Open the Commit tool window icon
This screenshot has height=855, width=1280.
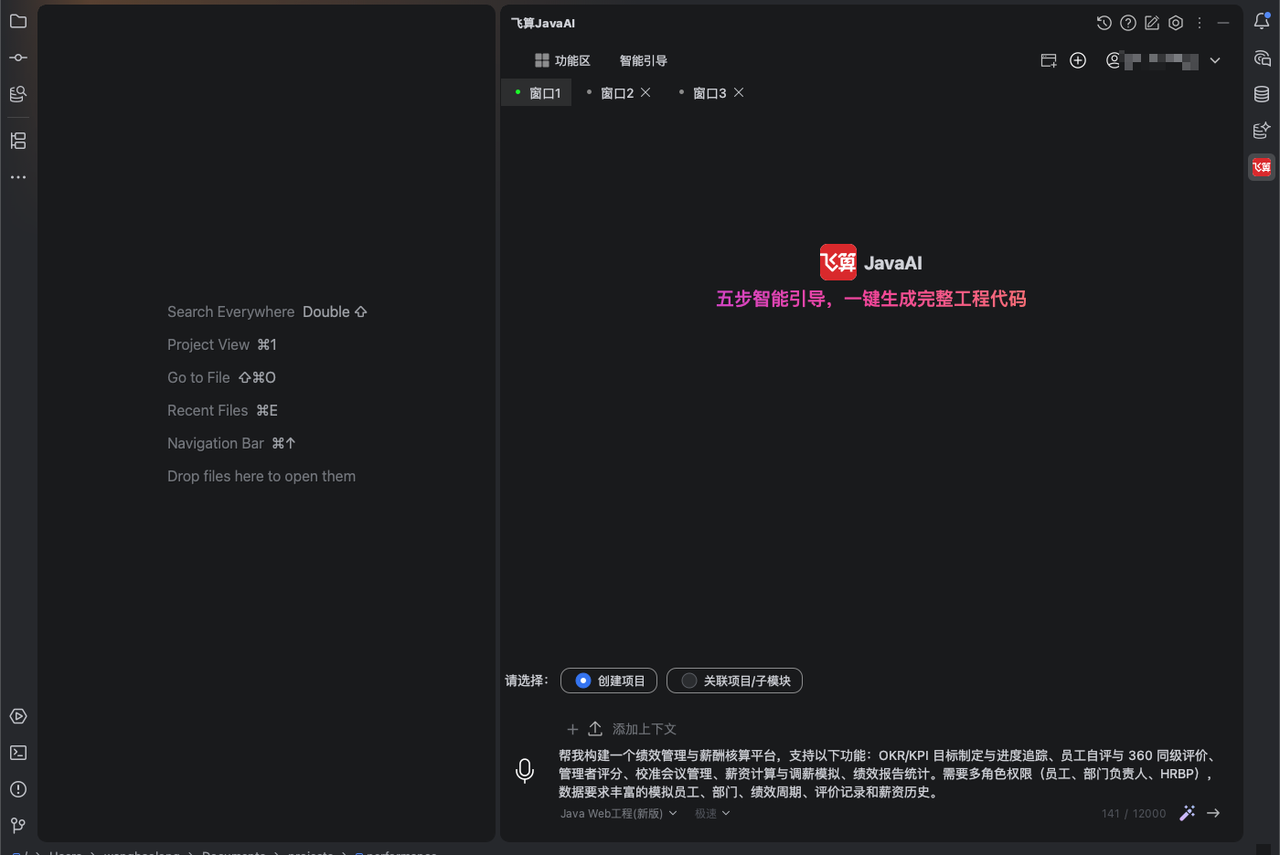click(x=18, y=57)
